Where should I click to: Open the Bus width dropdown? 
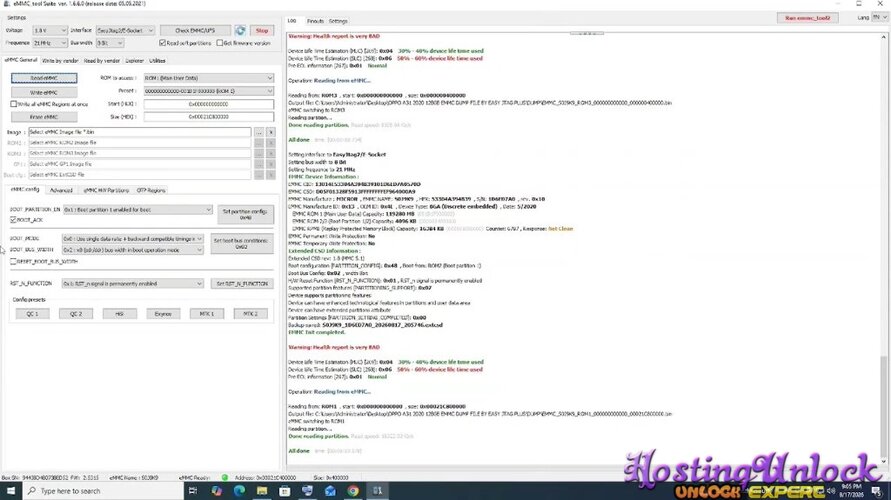[109, 43]
